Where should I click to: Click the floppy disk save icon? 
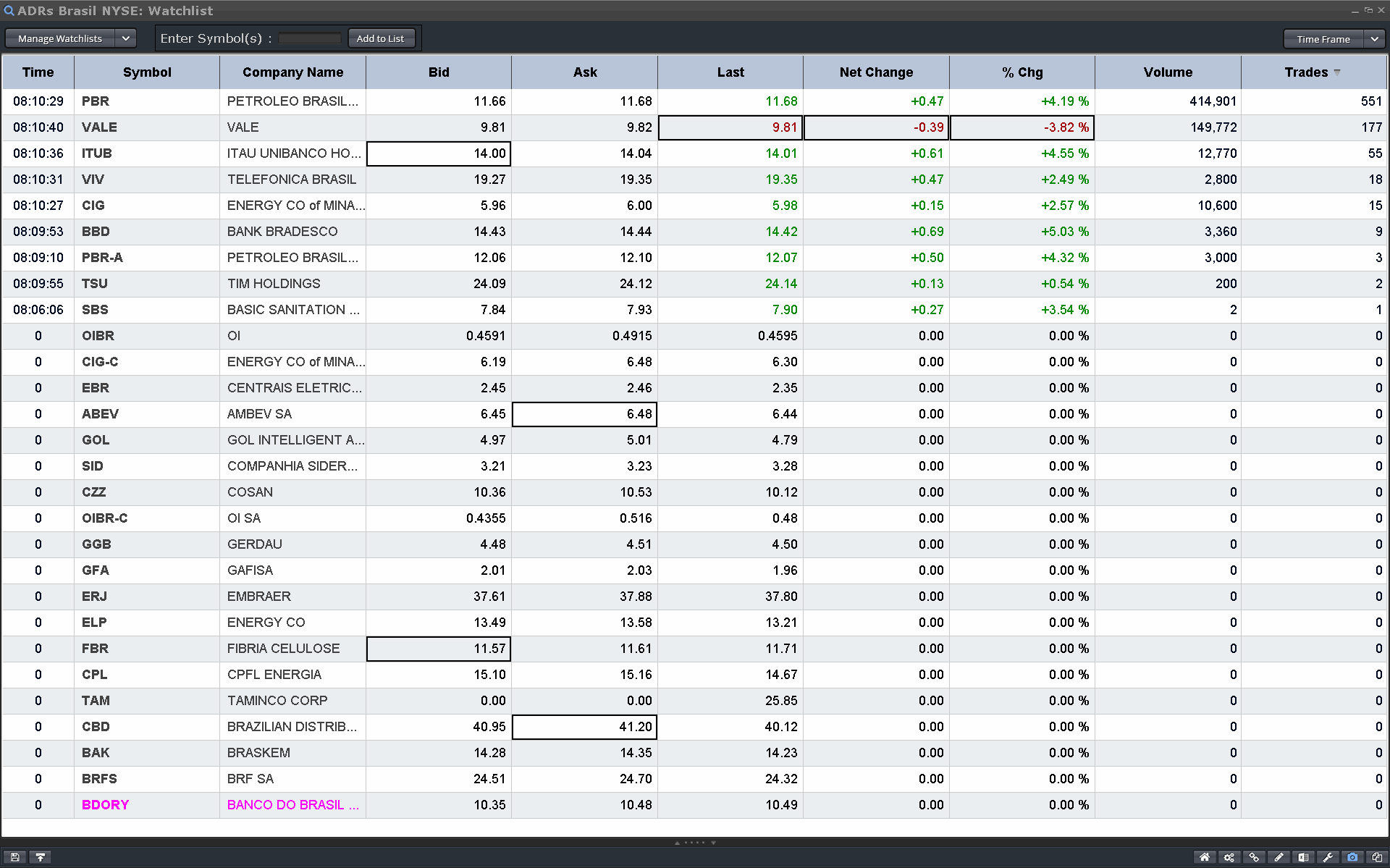[x=14, y=857]
